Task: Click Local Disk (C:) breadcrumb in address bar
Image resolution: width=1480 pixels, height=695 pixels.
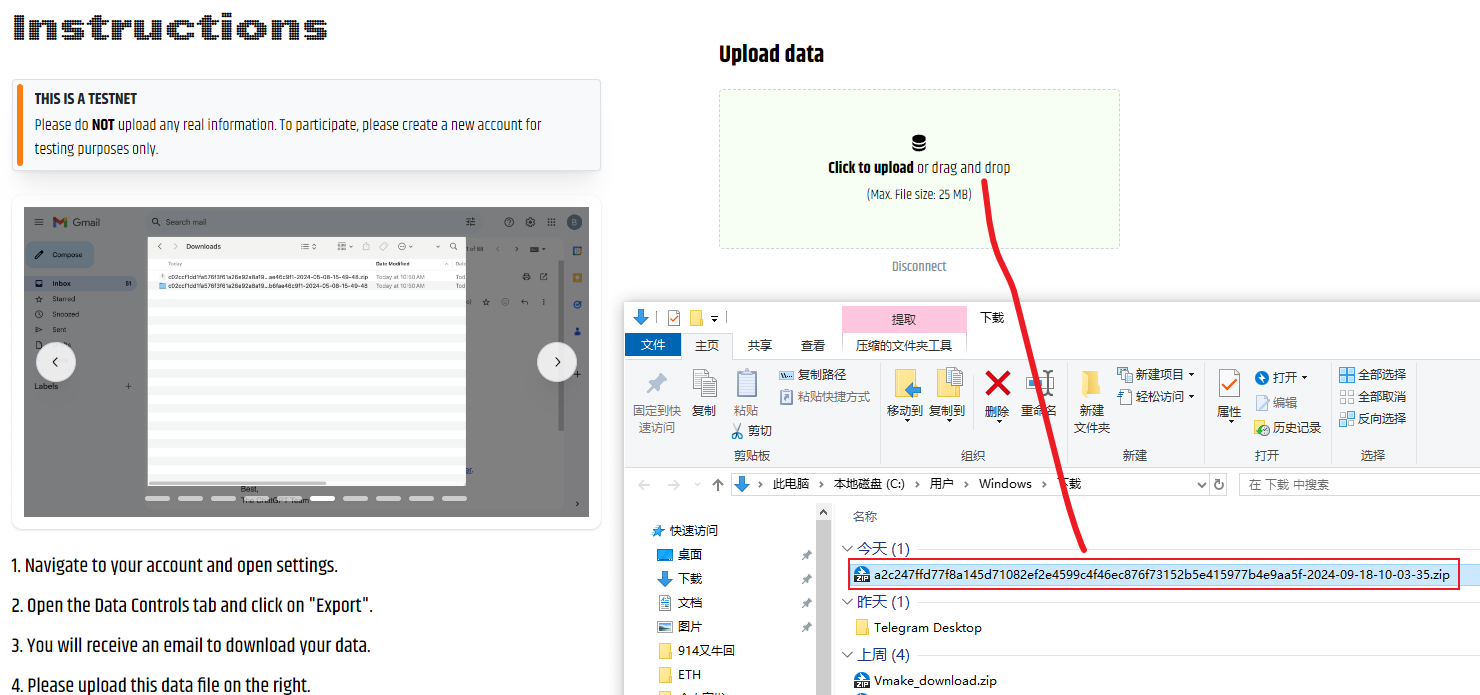Action: click(869, 484)
